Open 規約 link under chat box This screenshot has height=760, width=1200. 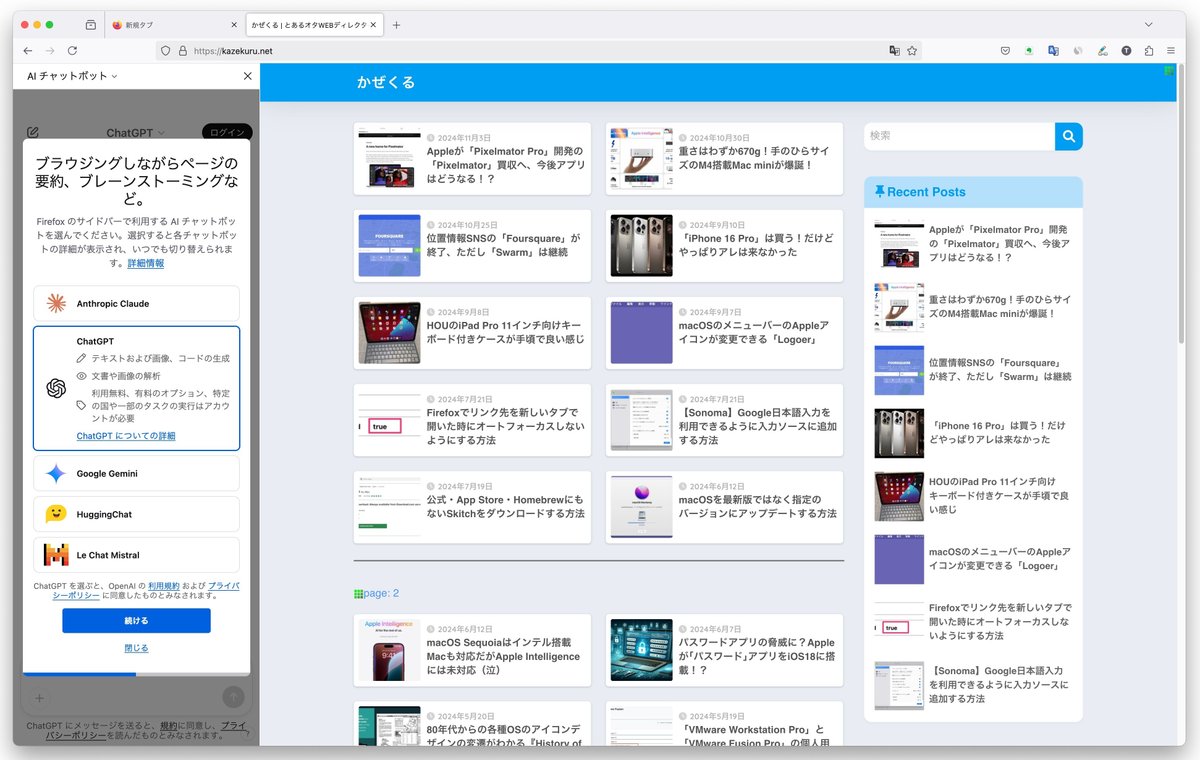(x=169, y=726)
